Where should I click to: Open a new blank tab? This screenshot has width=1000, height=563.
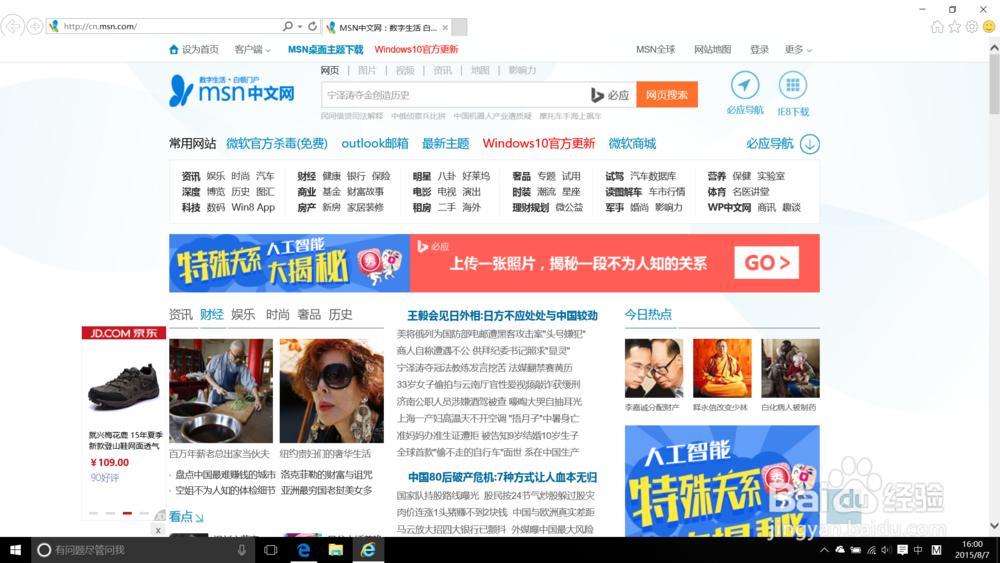click(459, 27)
